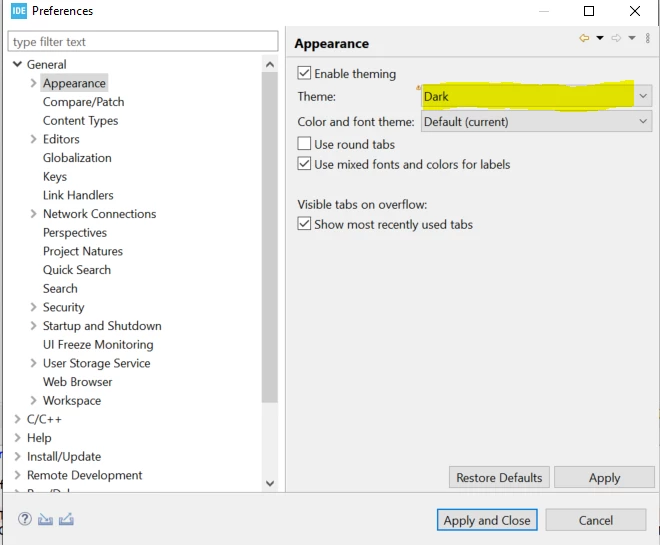
Task: Expand the Remote Development category
Action: point(17,475)
